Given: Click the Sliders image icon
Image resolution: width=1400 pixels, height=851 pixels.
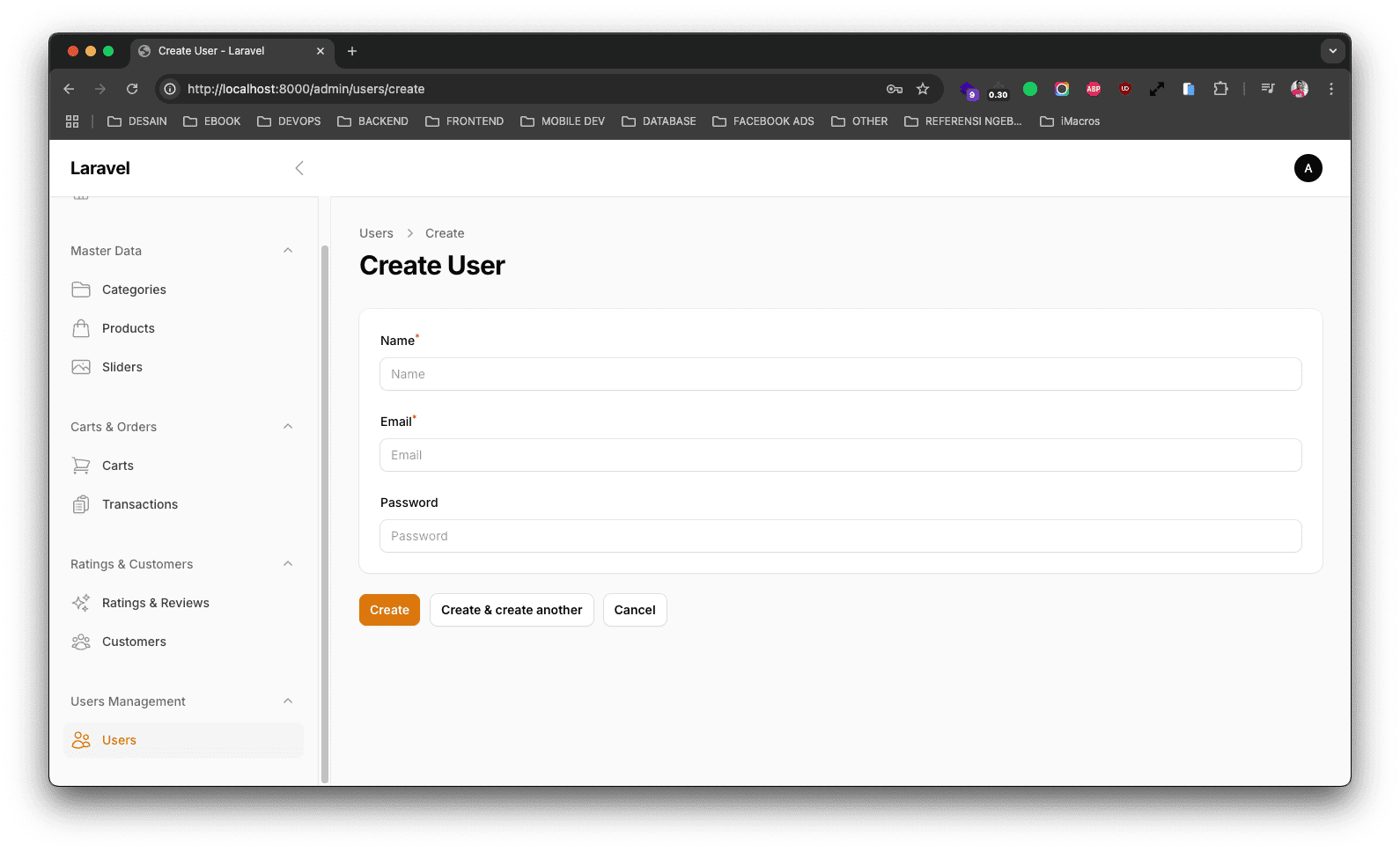Looking at the screenshot, I should 81,367.
